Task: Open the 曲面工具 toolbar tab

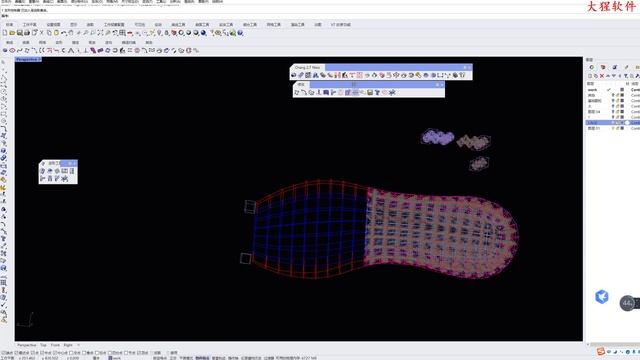Action: 202,25
